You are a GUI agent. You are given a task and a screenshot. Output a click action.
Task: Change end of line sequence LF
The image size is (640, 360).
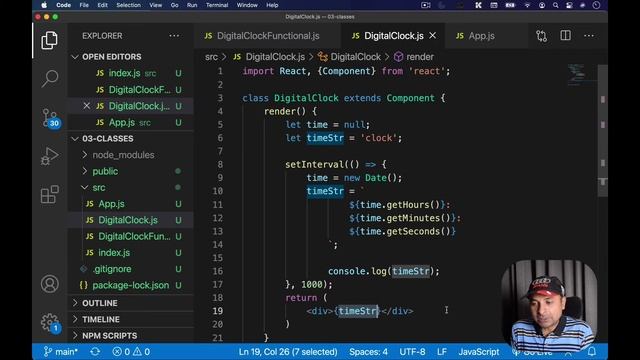[x=442, y=351]
